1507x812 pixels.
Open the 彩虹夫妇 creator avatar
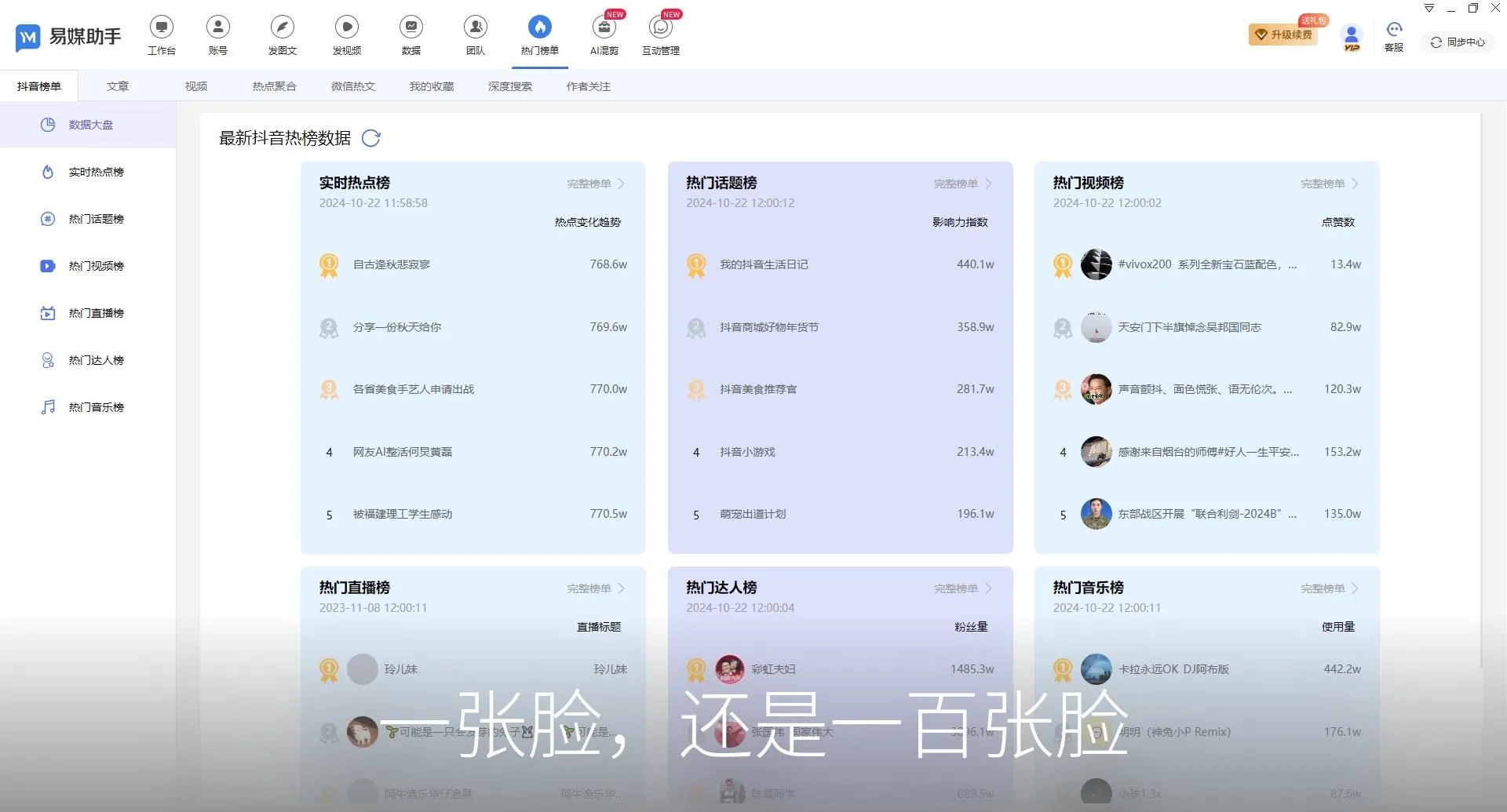[730, 669]
